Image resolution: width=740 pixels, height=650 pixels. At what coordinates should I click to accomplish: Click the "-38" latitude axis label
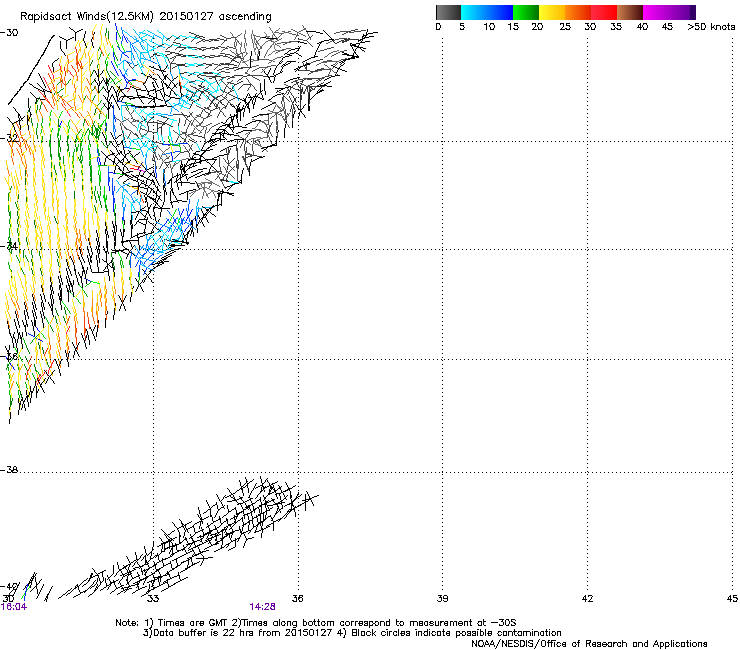tap(9, 470)
